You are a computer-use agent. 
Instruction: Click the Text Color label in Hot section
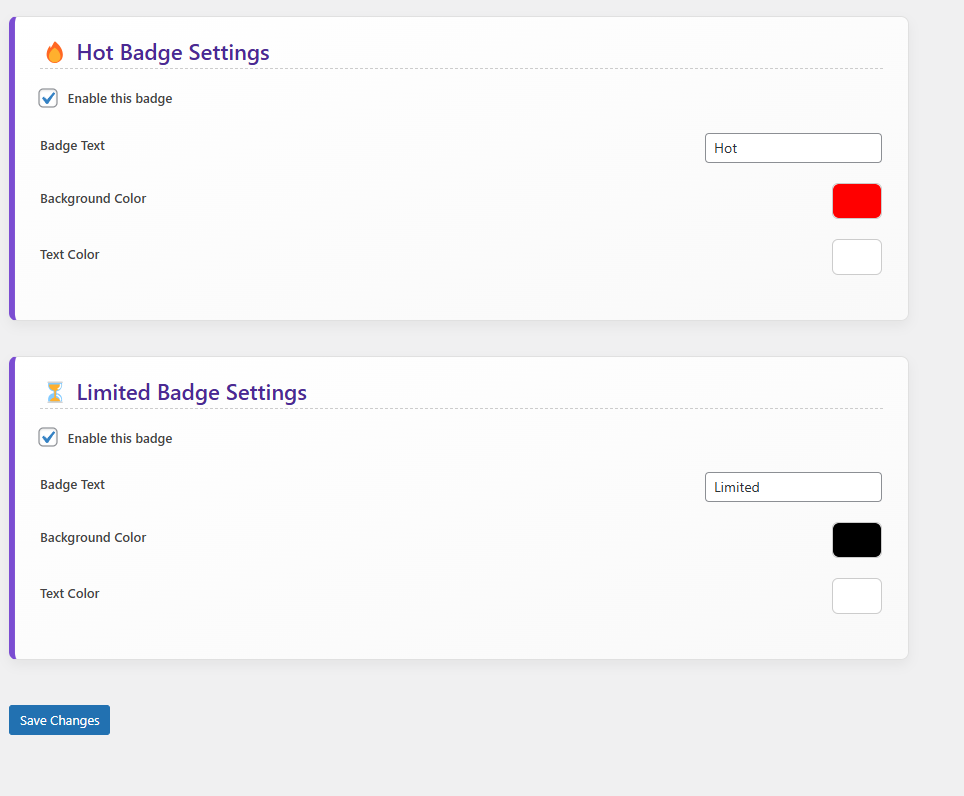tap(69, 254)
